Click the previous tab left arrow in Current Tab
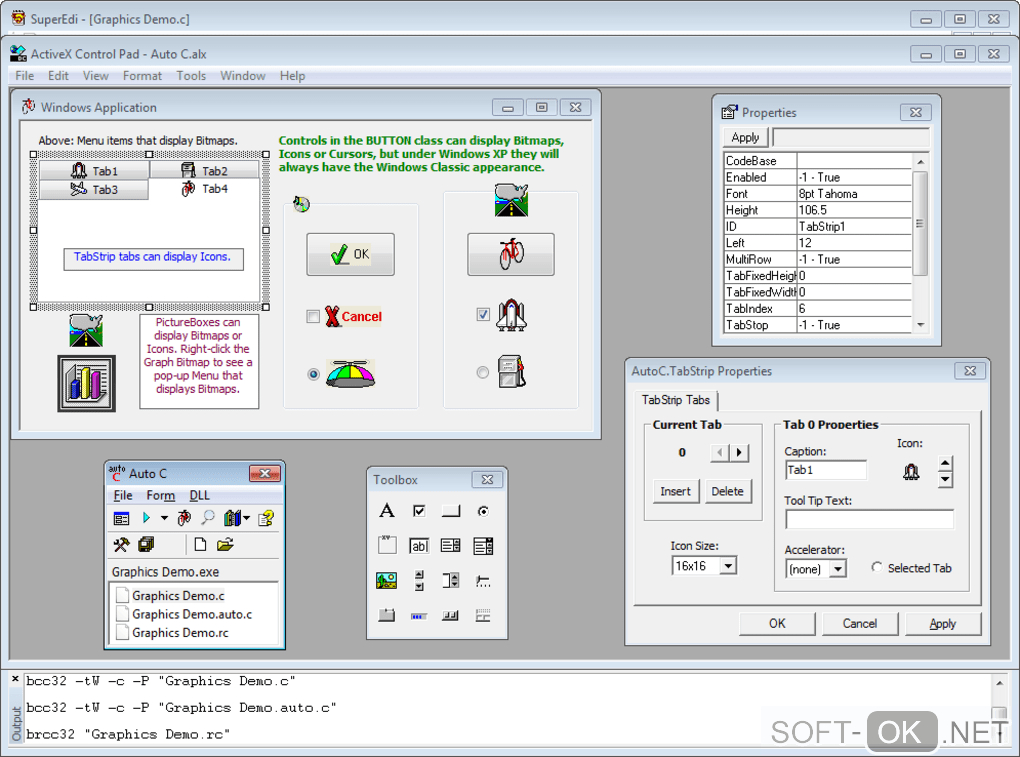This screenshot has width=1020, height=757. click(x=719, y=452)
